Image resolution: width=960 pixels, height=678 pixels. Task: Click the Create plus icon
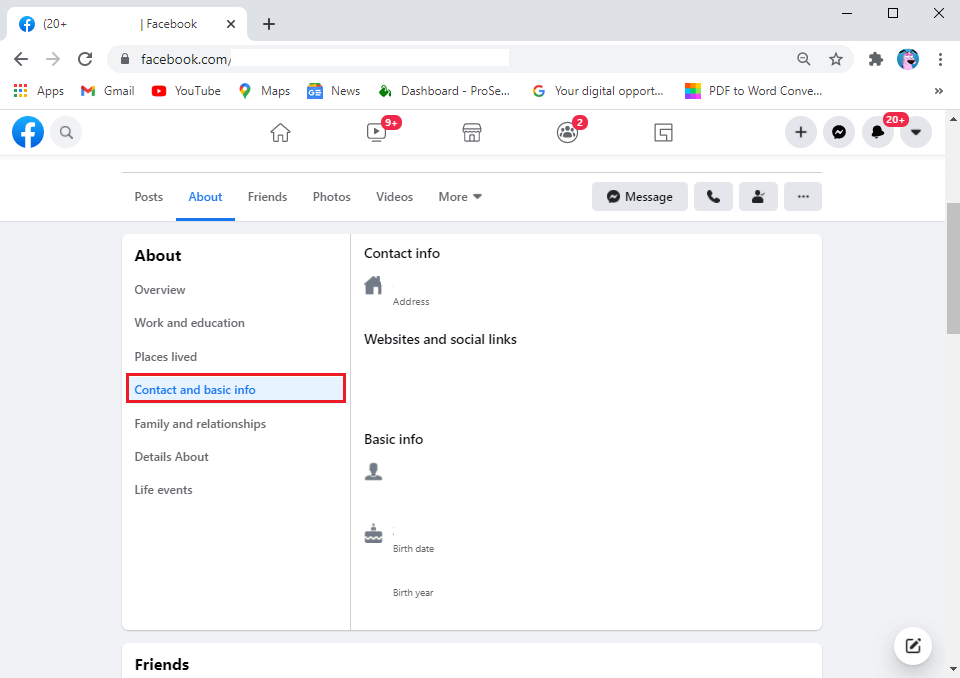[800, 132]
